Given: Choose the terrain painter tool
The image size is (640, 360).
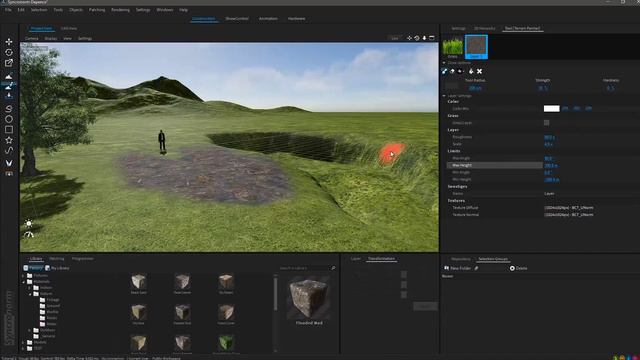Looking at the screenshot, I should coord(9,86).
